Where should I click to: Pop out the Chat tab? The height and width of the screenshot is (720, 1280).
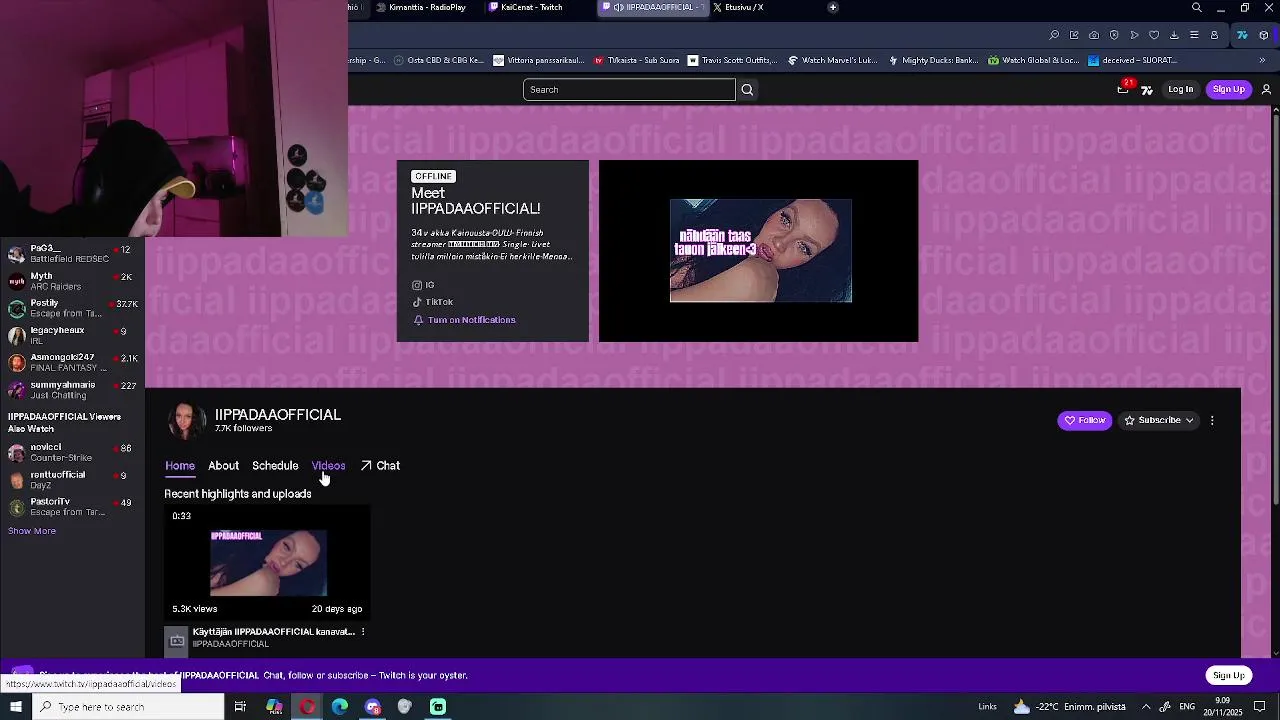point(380,466)
